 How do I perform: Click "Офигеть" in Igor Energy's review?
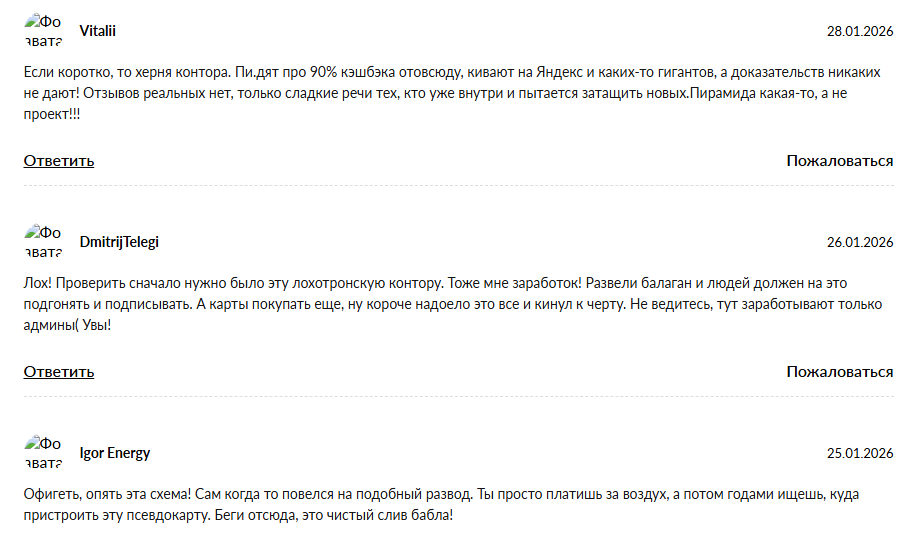click(49, 495)
